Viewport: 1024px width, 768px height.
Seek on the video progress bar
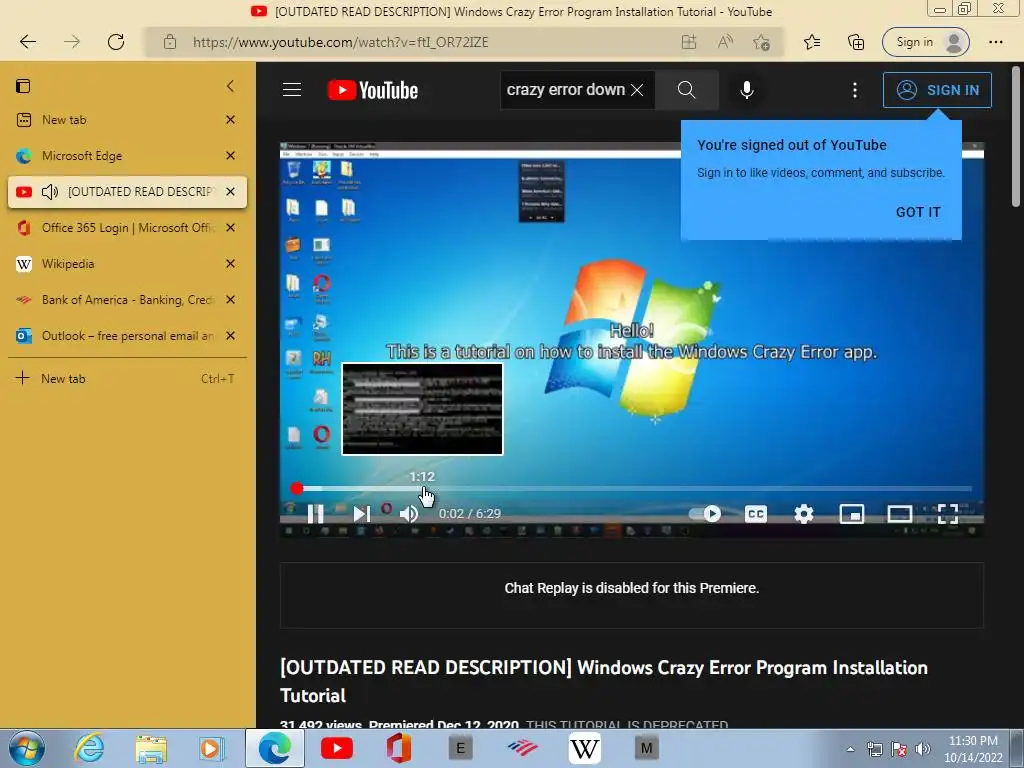[632, 488]
